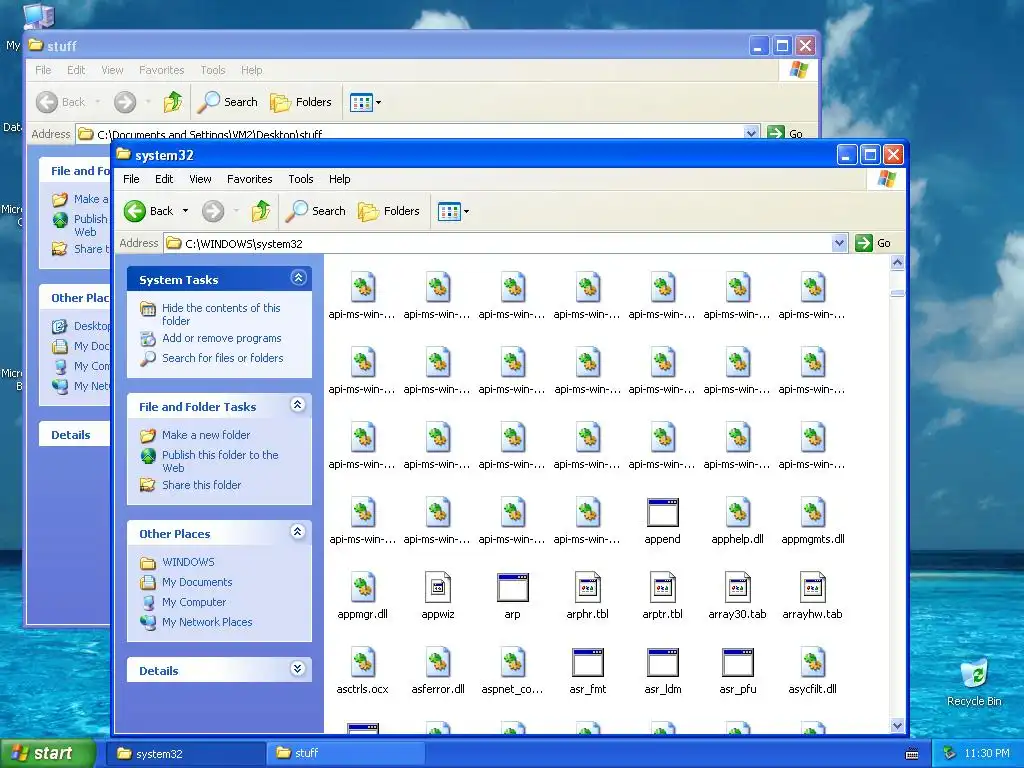Open the Start menu
This screenshot has height=768, width=1024.
click(x=48, y=753)
